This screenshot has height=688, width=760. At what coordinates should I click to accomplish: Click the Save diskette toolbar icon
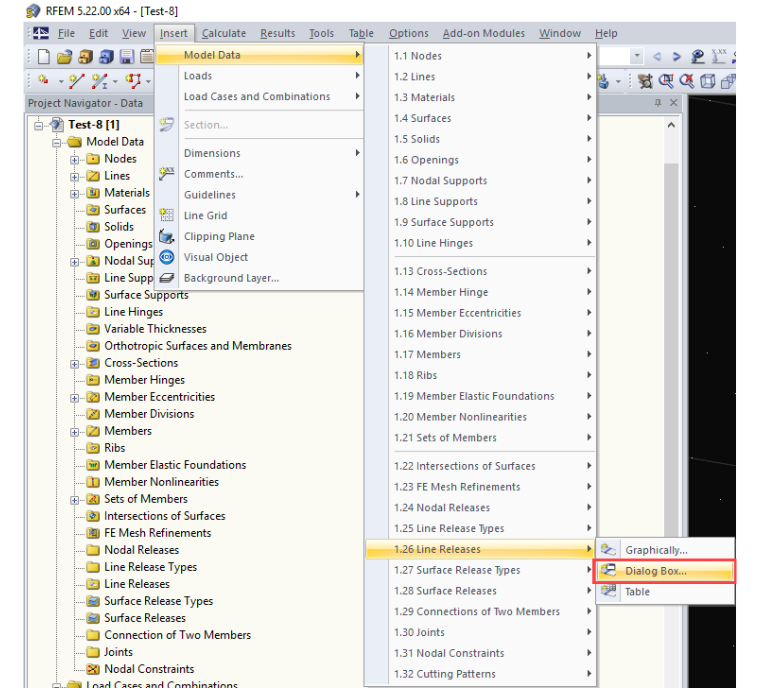[127, 57]
